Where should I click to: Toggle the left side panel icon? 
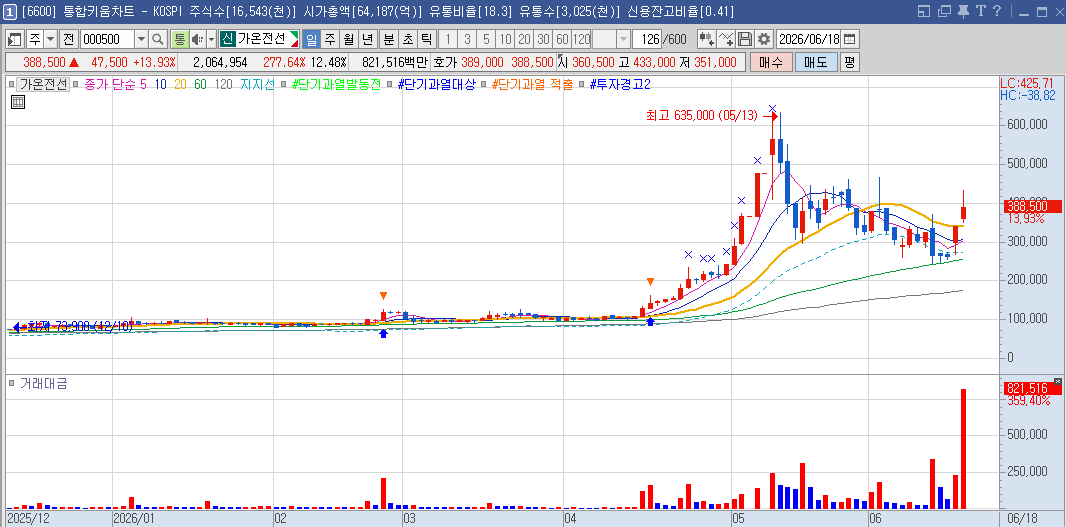tap(15, 39)
